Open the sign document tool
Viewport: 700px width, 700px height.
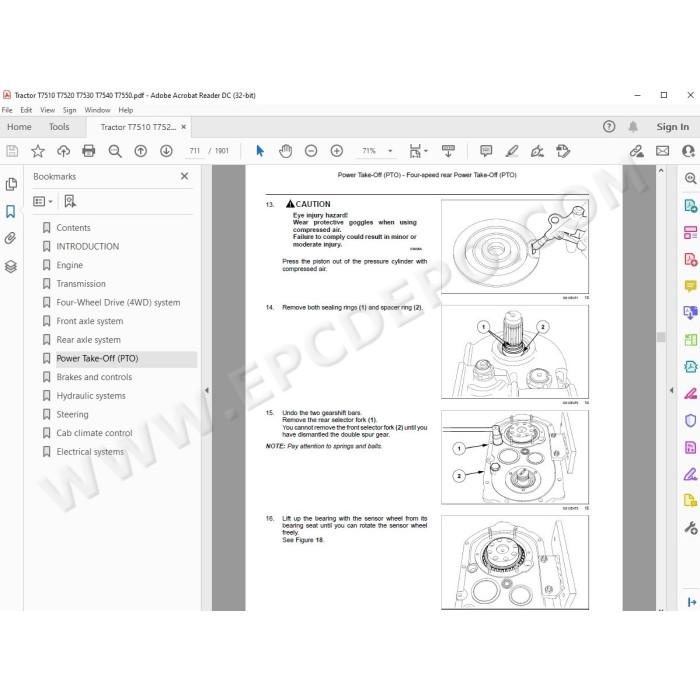click(x=537, y=151)
